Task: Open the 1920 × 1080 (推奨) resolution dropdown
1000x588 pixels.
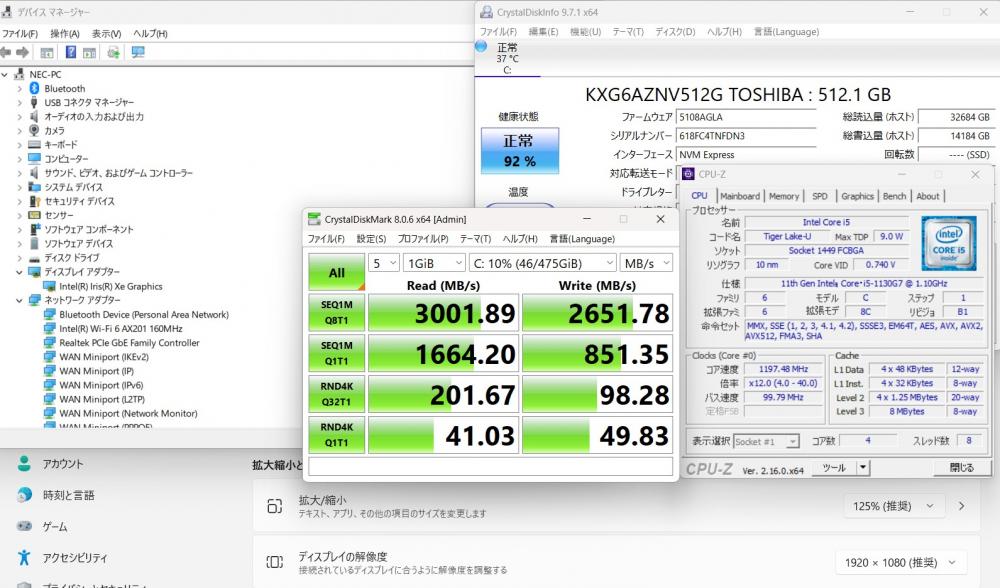Action: click(901, 562)
